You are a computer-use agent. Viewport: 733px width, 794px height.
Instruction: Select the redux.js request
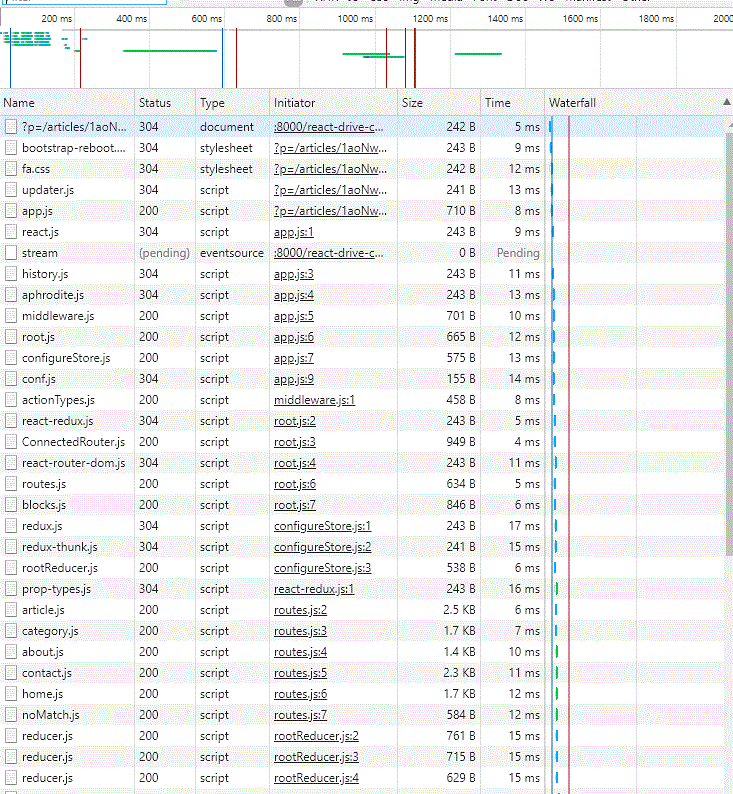362,526
